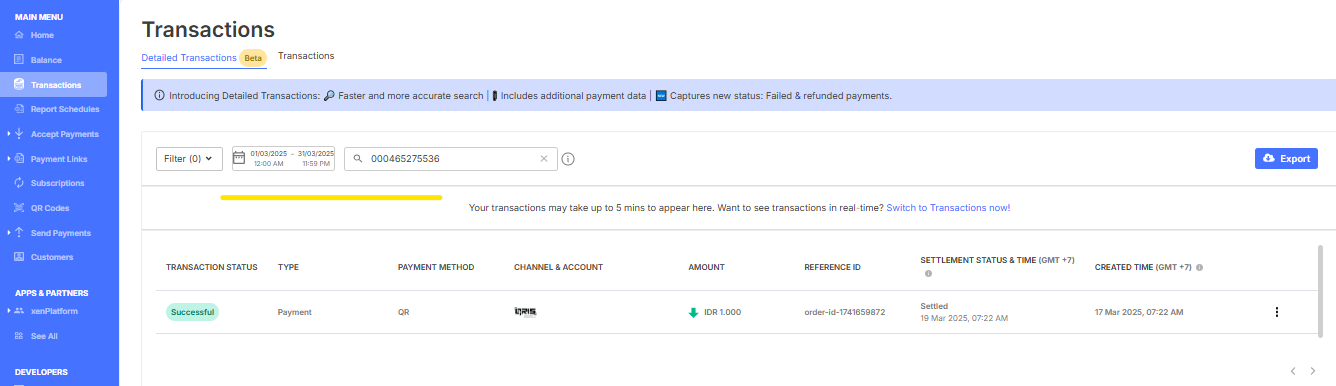Viewport: 1336px width, 386px height.
Task: Click Switch to Transactions now link
Action: (948, 207)
